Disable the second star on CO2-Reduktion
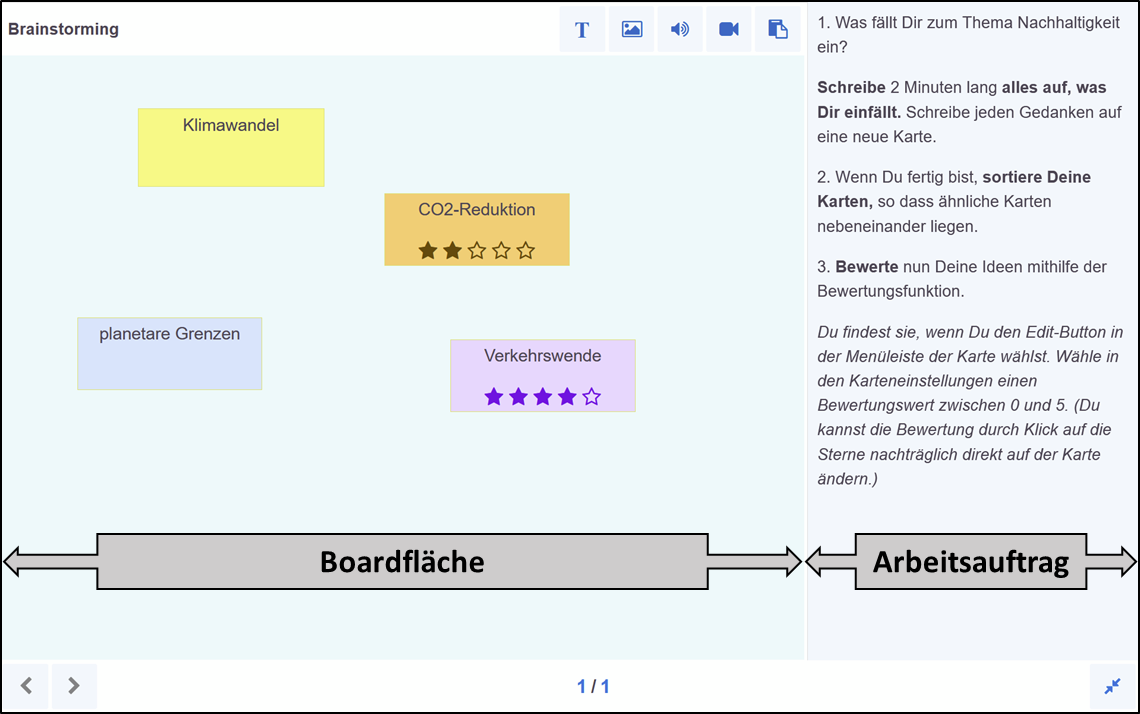Screen dimensions: 1140x714 [x=452, y=251]
